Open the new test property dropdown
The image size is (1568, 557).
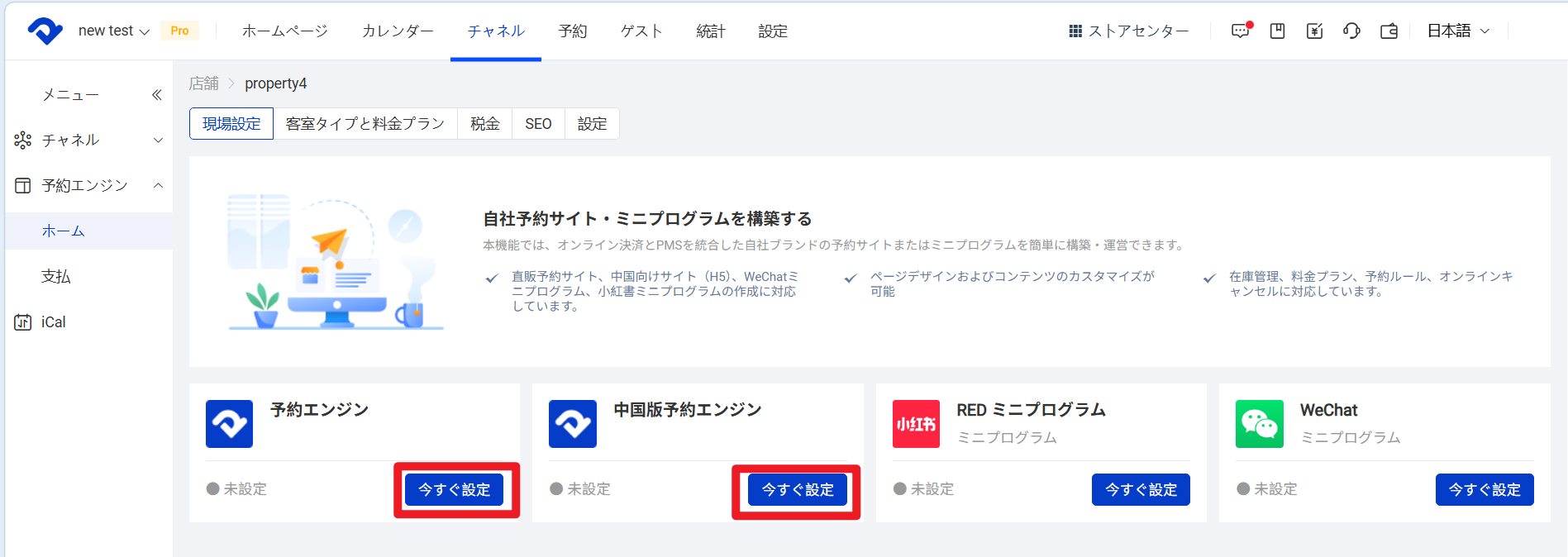tap(113, 31)
